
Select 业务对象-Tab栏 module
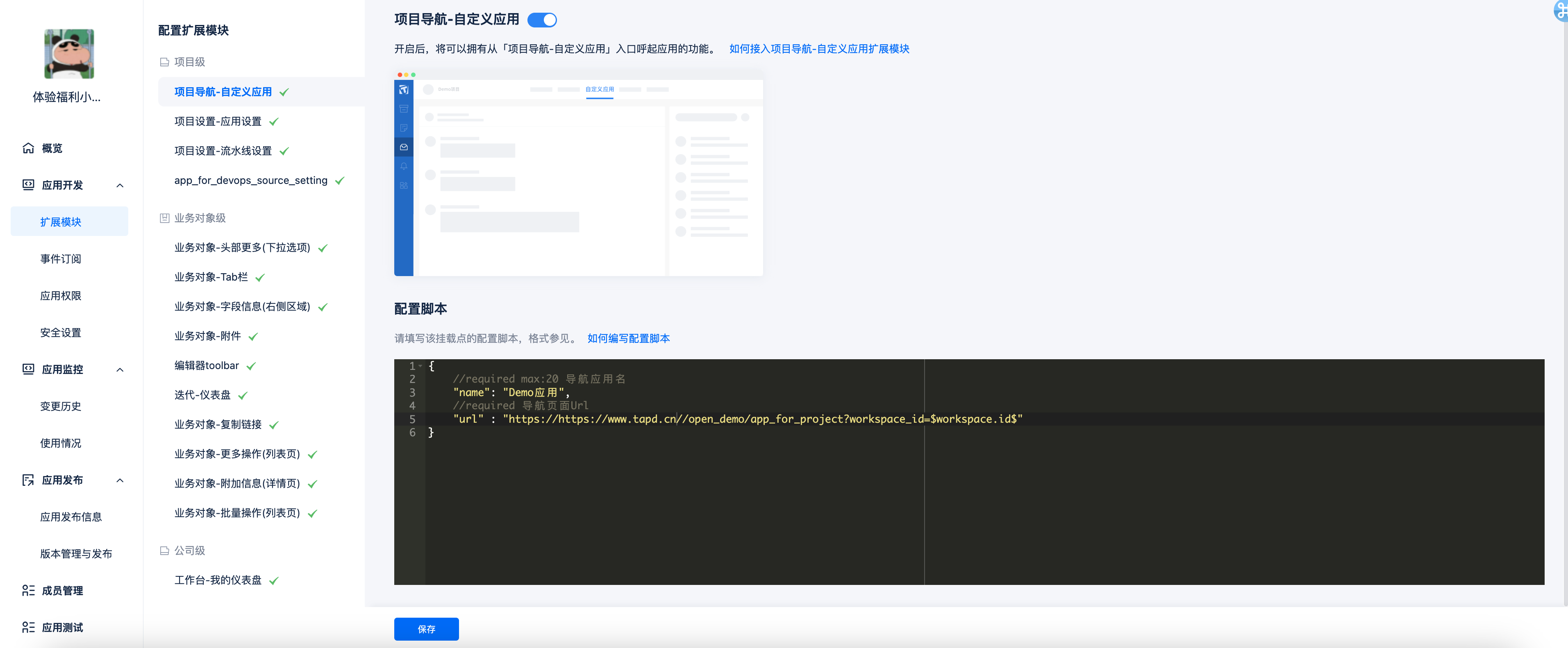[x=211, y=277]
